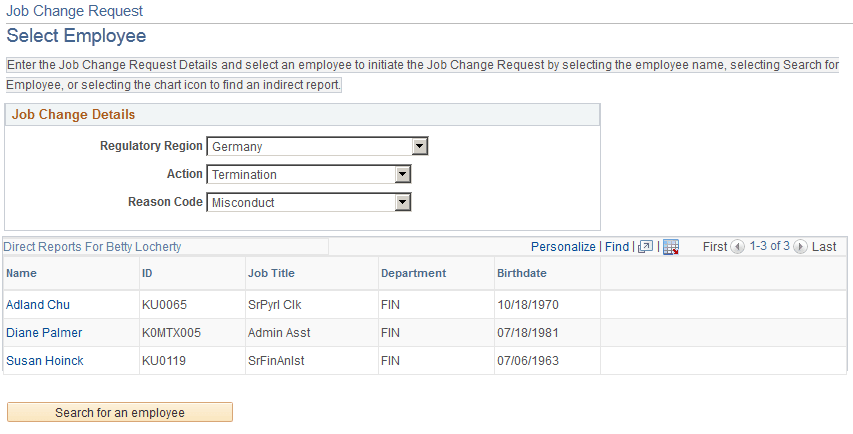Click the Select Employee heading
853x434 pixels.
[x=76, y=36]
